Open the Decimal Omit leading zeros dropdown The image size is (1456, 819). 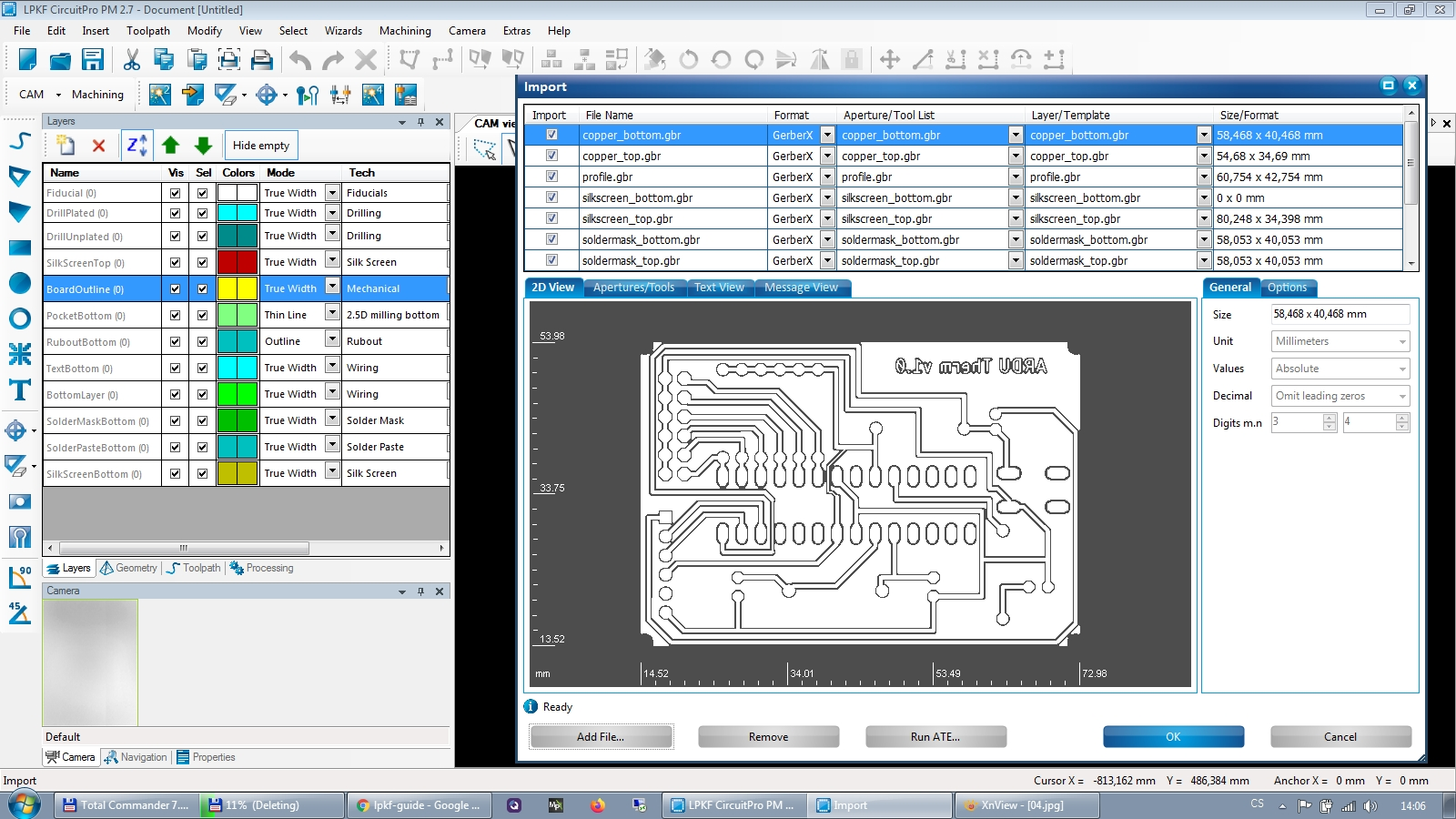pos(1340,396)
